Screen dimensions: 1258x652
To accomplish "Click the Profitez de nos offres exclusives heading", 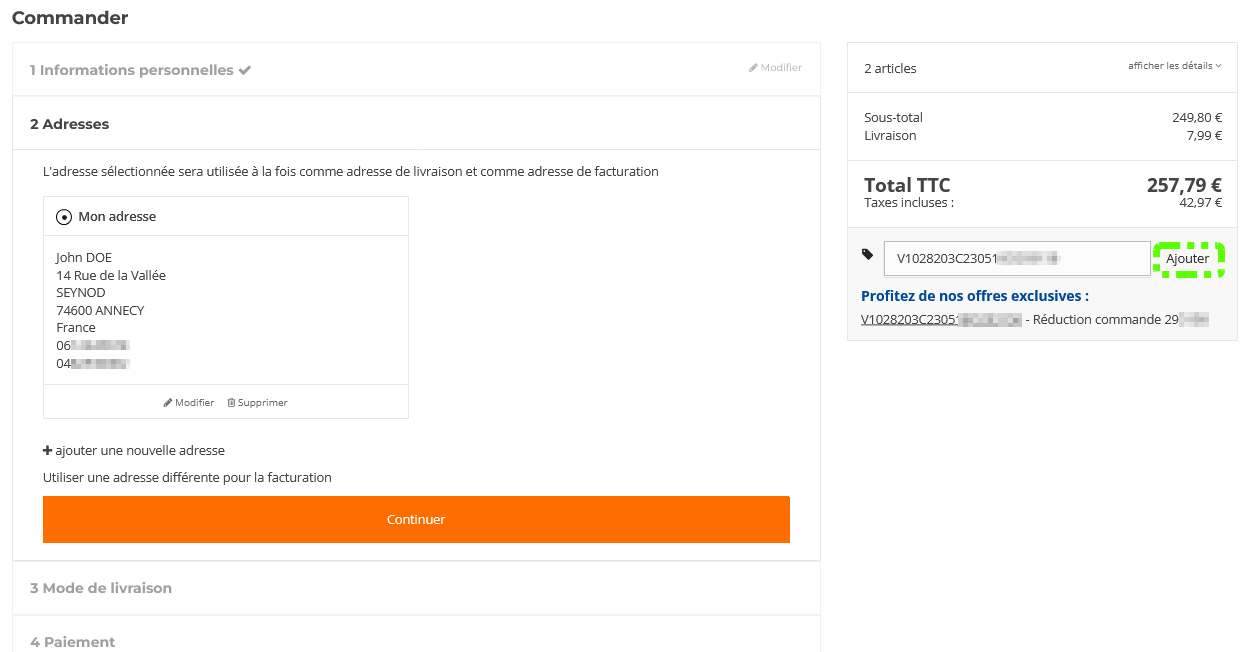I will 974,296.
